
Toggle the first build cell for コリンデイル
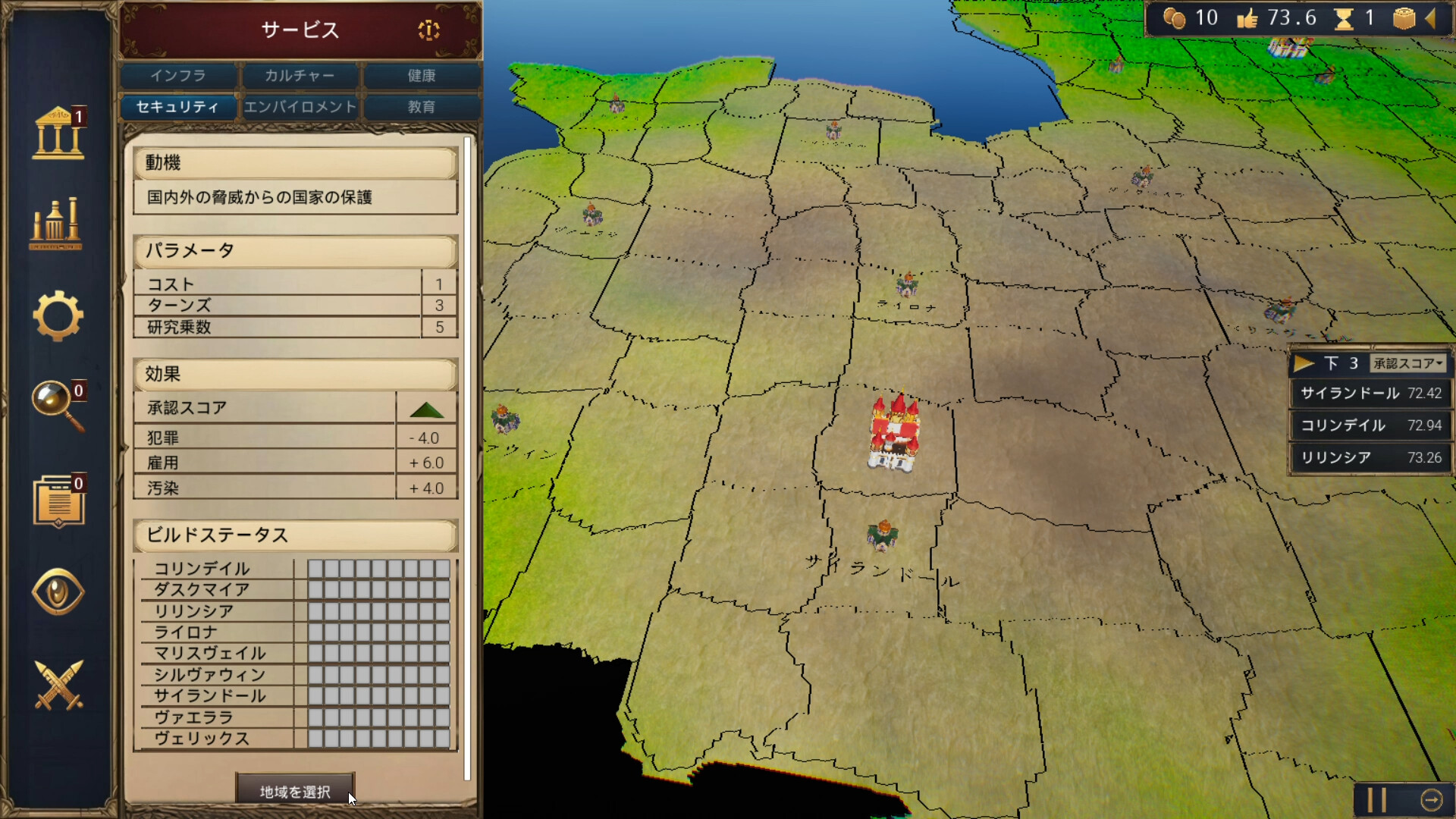315,569
